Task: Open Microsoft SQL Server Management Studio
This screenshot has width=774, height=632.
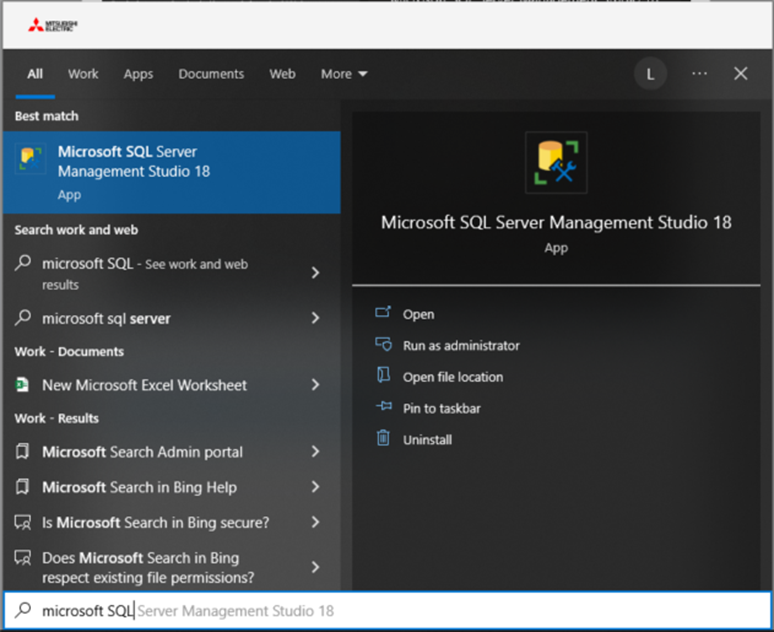Action: 419,315
